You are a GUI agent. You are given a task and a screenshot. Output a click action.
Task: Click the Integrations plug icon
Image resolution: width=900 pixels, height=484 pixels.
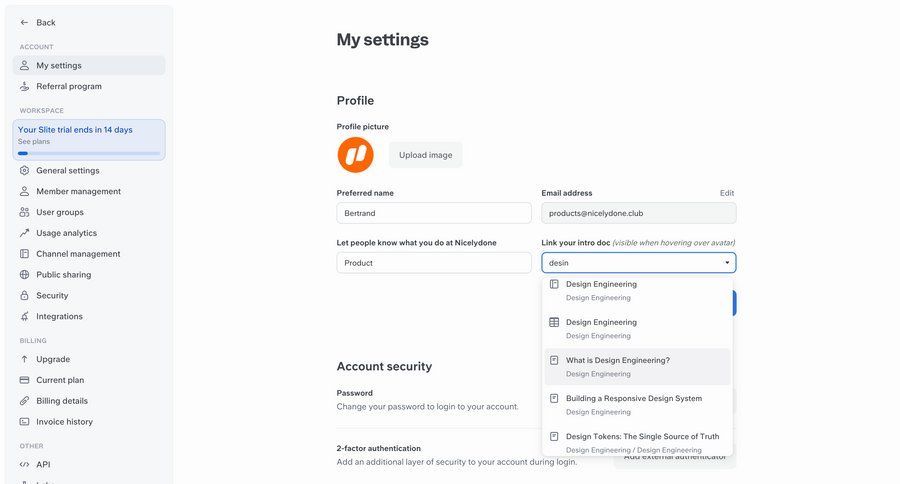click(x=24, y=317)
